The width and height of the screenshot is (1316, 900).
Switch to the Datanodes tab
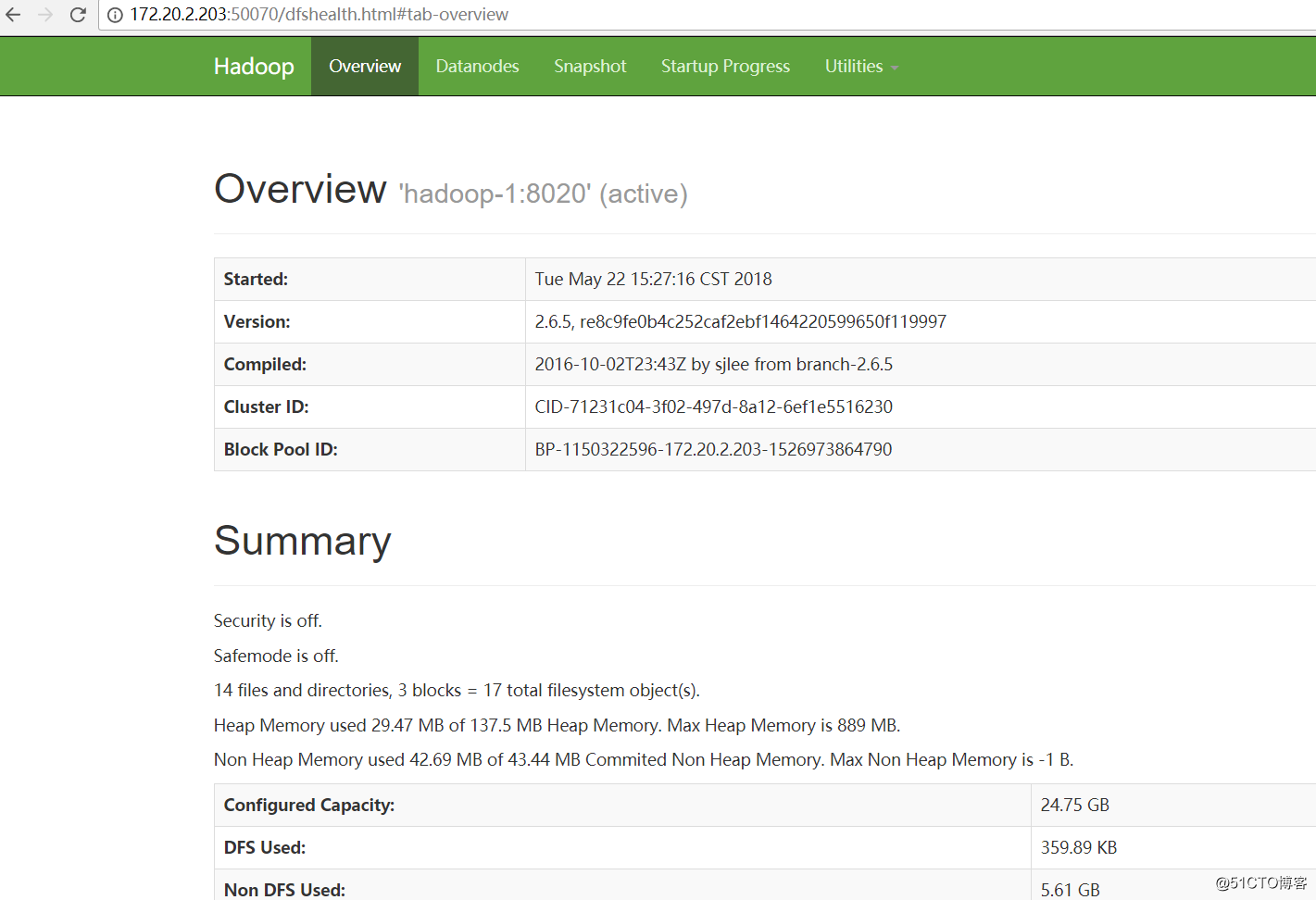477,67
